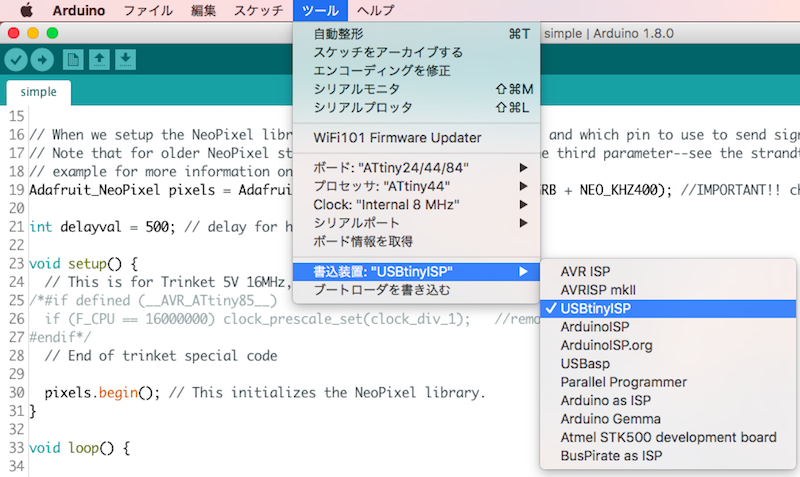Select ArduinoISP programmer
The image size is (800, 477).
[668, 327]
